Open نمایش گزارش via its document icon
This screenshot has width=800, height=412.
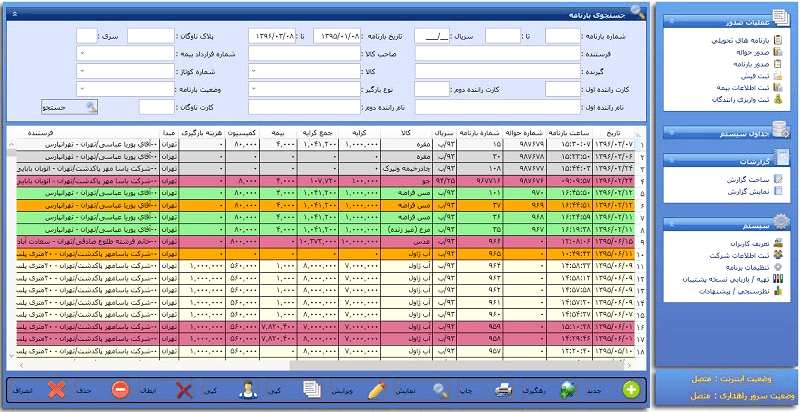click(x=778, y=191)
